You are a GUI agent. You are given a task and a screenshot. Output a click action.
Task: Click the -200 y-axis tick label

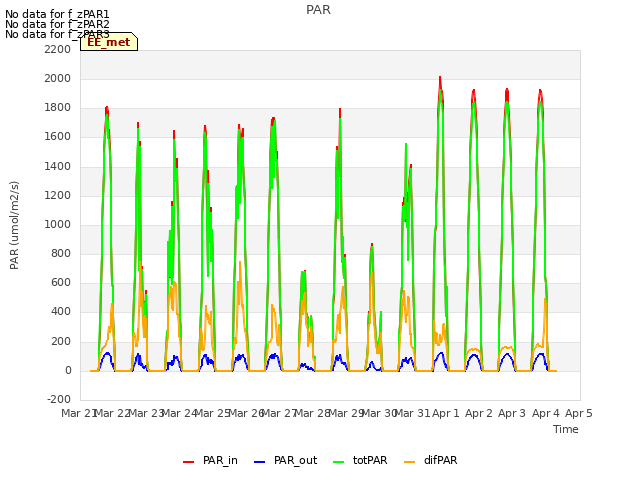coord(59,400)
